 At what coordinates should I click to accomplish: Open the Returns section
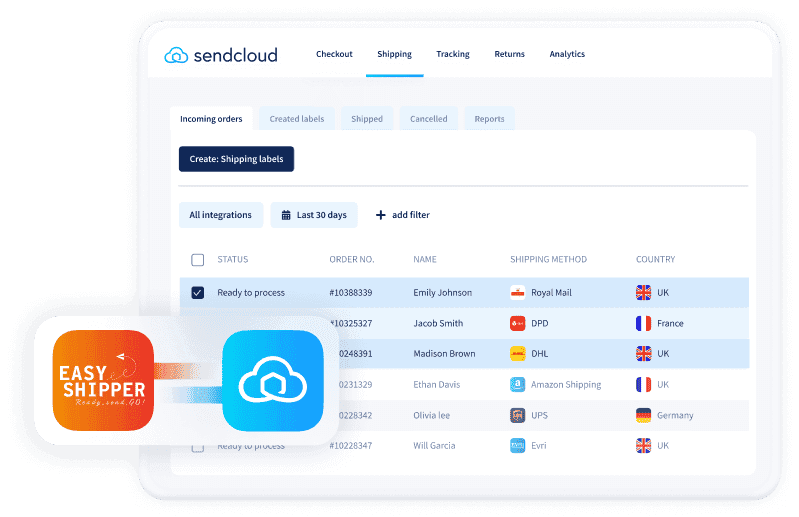[510, 54]
